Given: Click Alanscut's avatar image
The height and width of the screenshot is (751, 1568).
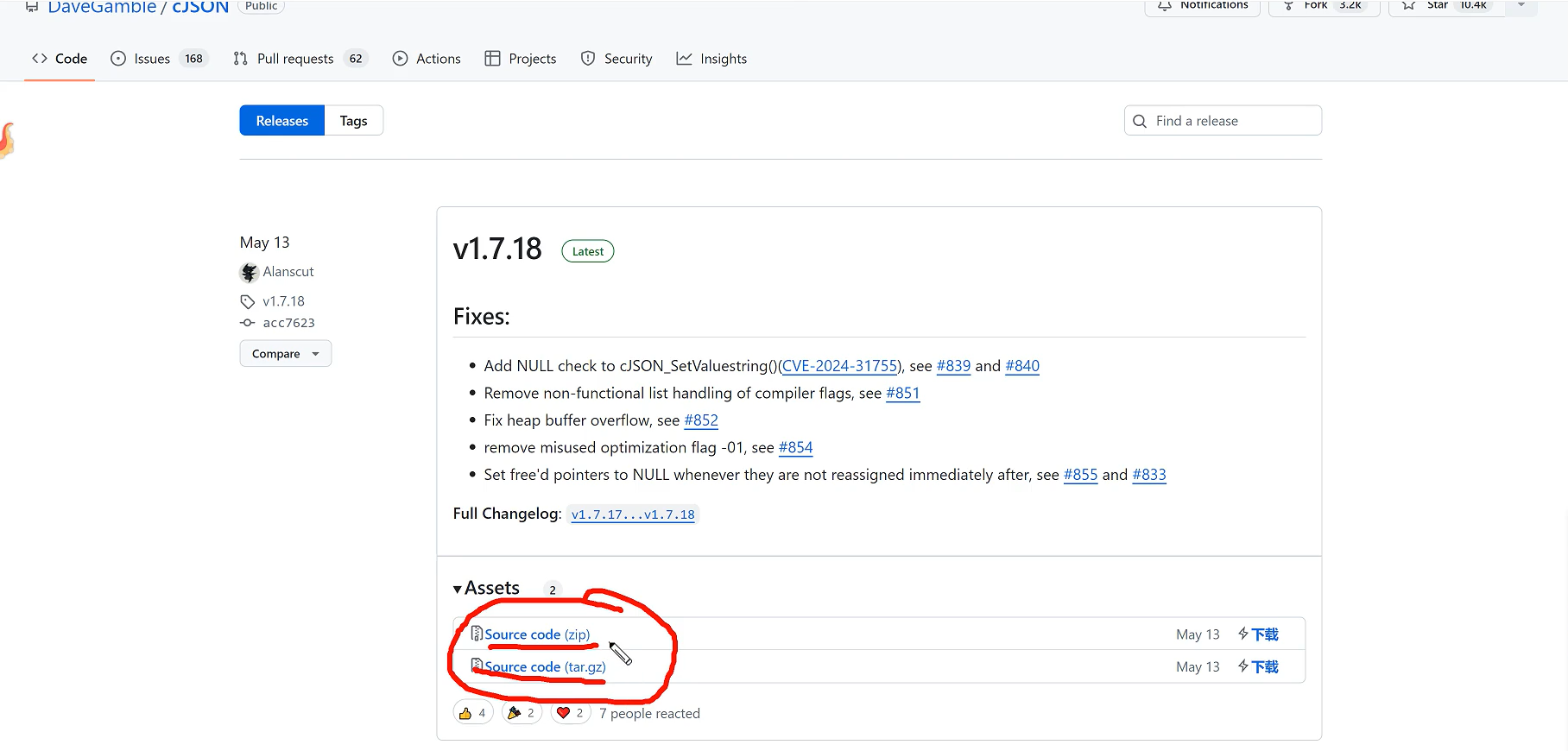Looking at the screenshot, I should (249, 273).
